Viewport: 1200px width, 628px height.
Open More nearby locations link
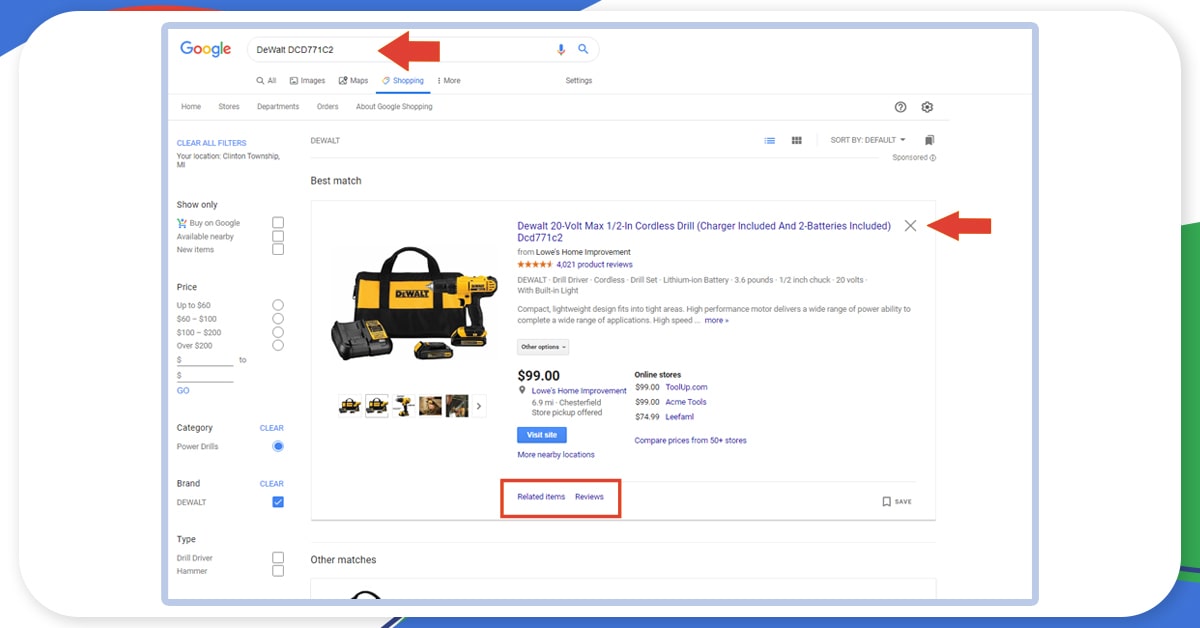(x=556, y=455)
